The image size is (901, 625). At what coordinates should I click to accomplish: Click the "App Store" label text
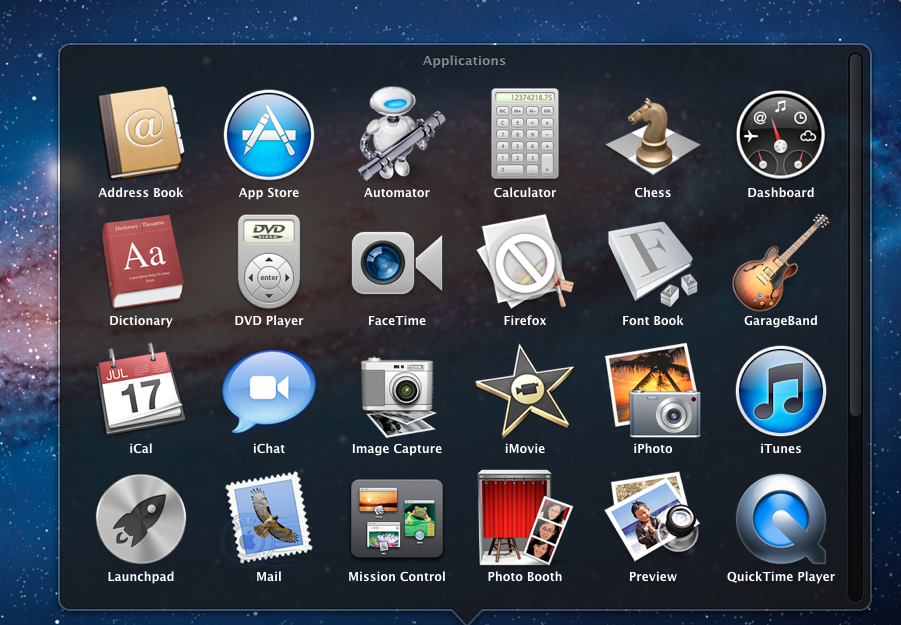point(269,193)
